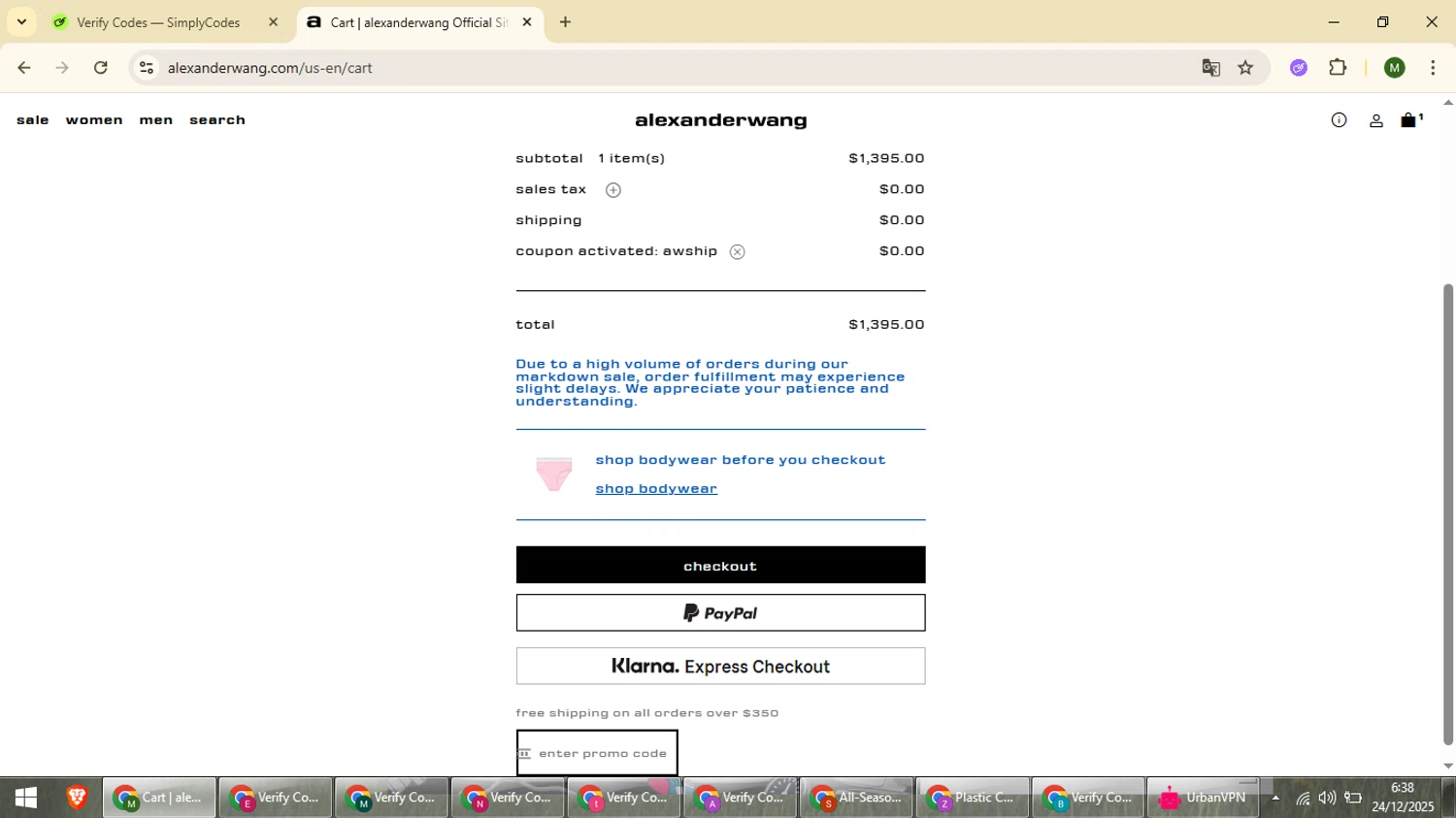Click the Google Translate icon in address bar
1456x818 pixels.
click(x=1210, y=68)
